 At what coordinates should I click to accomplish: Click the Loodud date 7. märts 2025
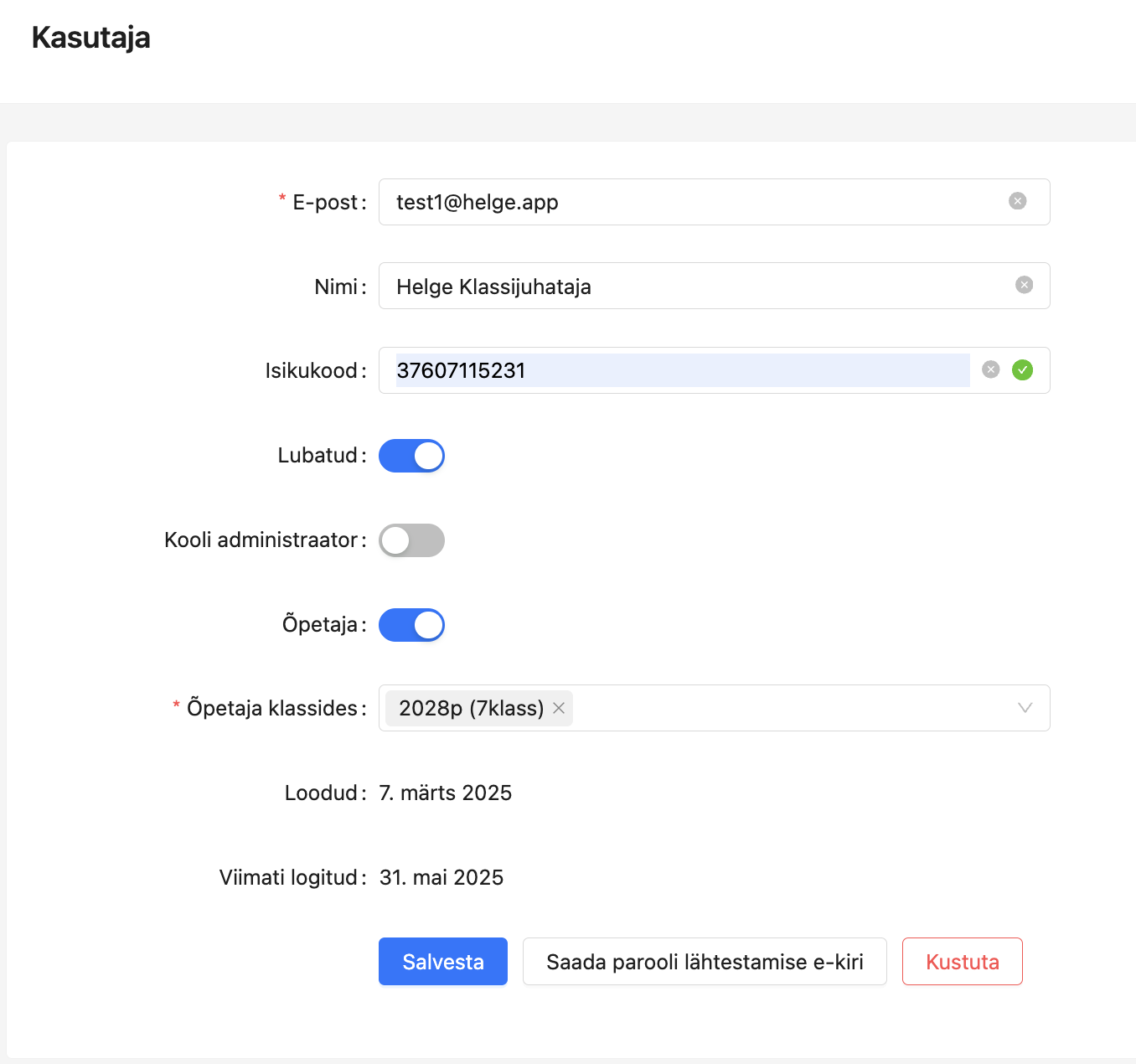(445, 793)
